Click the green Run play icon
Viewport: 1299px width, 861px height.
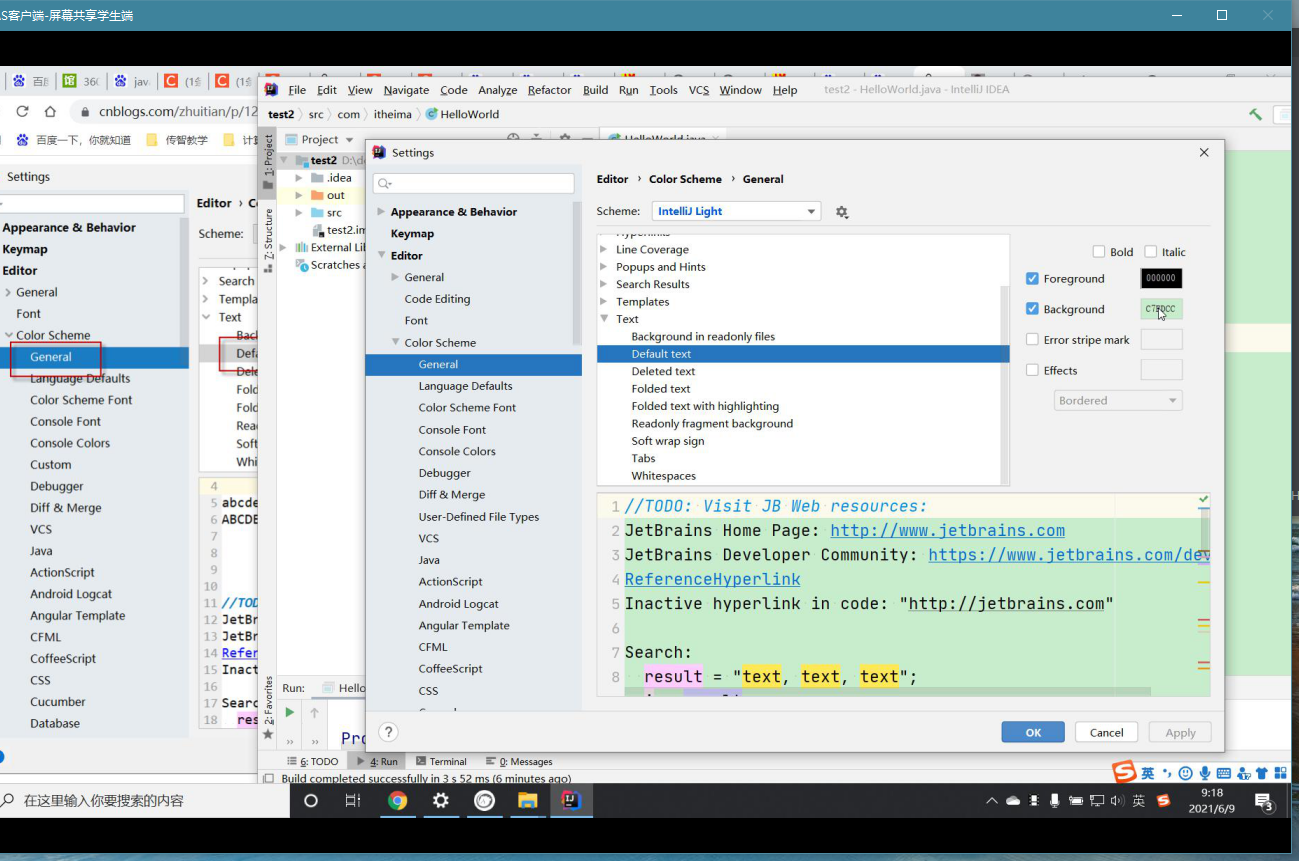[290, 712]
